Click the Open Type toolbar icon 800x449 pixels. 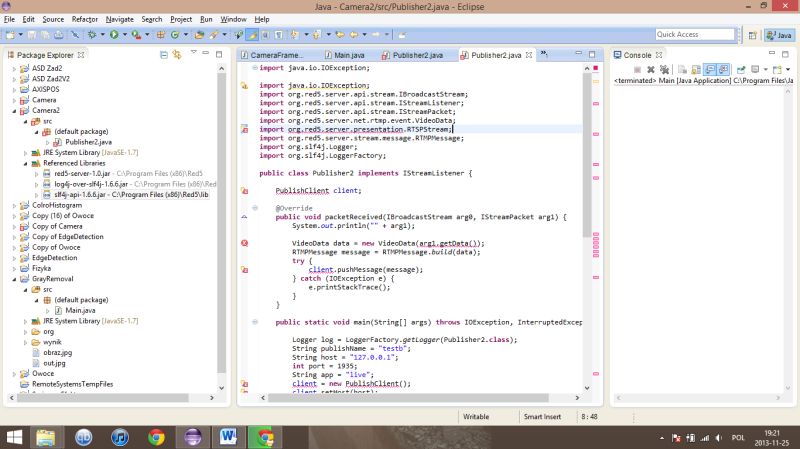(199, 35)
